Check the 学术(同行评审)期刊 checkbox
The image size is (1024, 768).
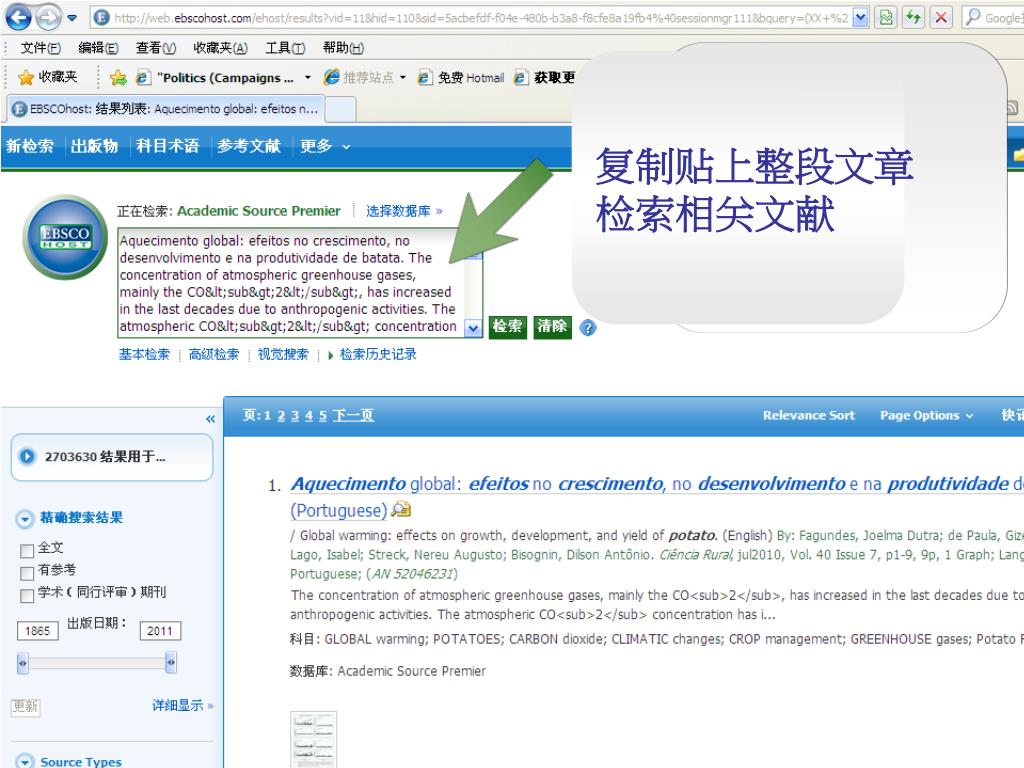(27, 596)
